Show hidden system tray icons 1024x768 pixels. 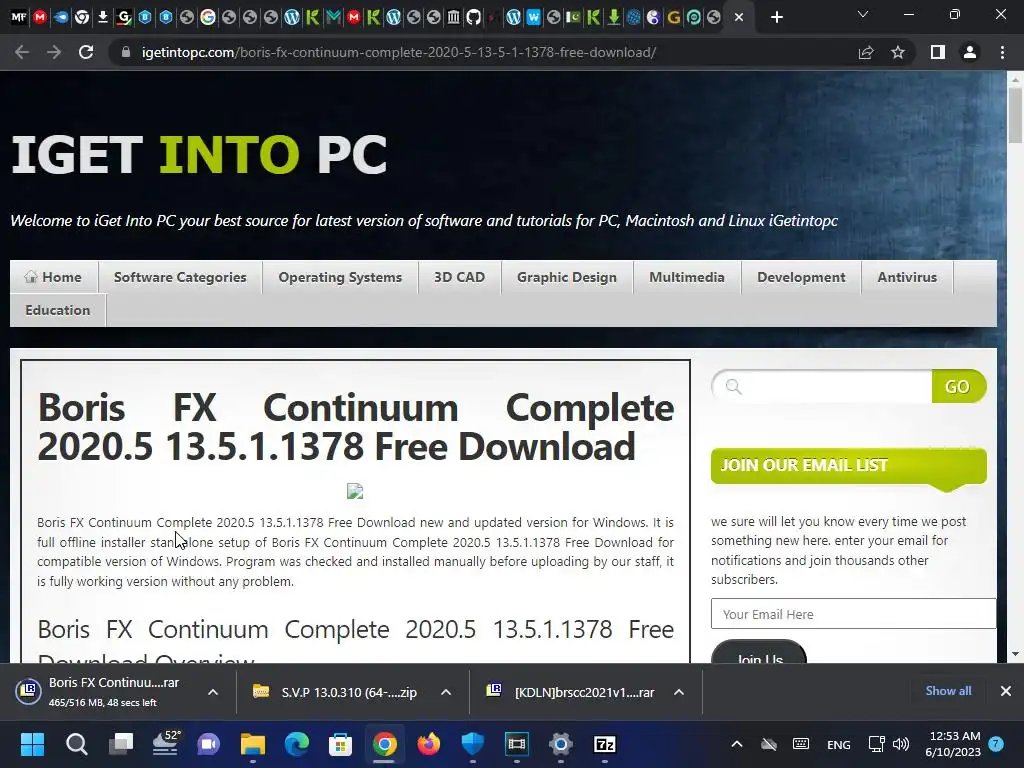737,744
